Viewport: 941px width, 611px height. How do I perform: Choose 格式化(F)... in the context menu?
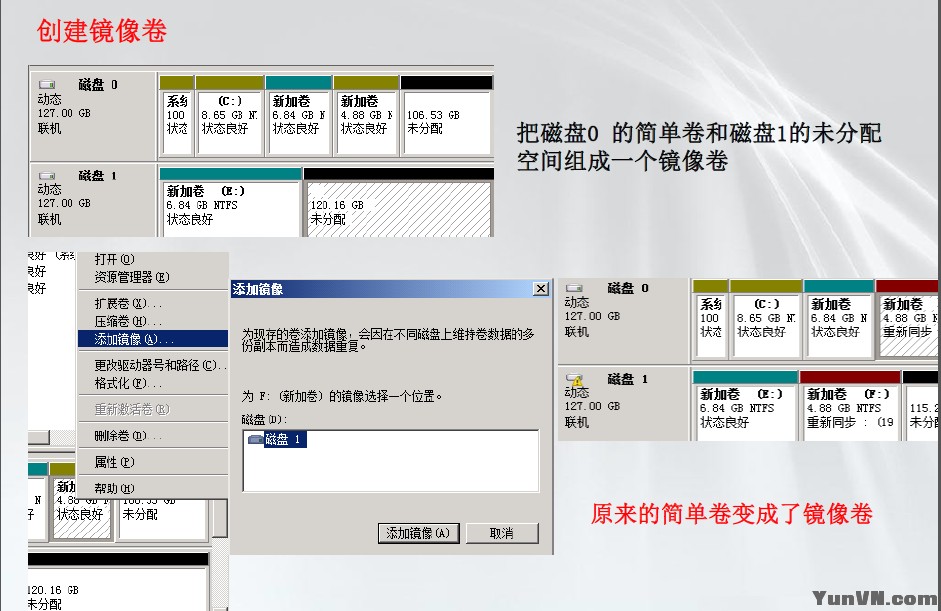pyautogui.click(x=128, y=383)
